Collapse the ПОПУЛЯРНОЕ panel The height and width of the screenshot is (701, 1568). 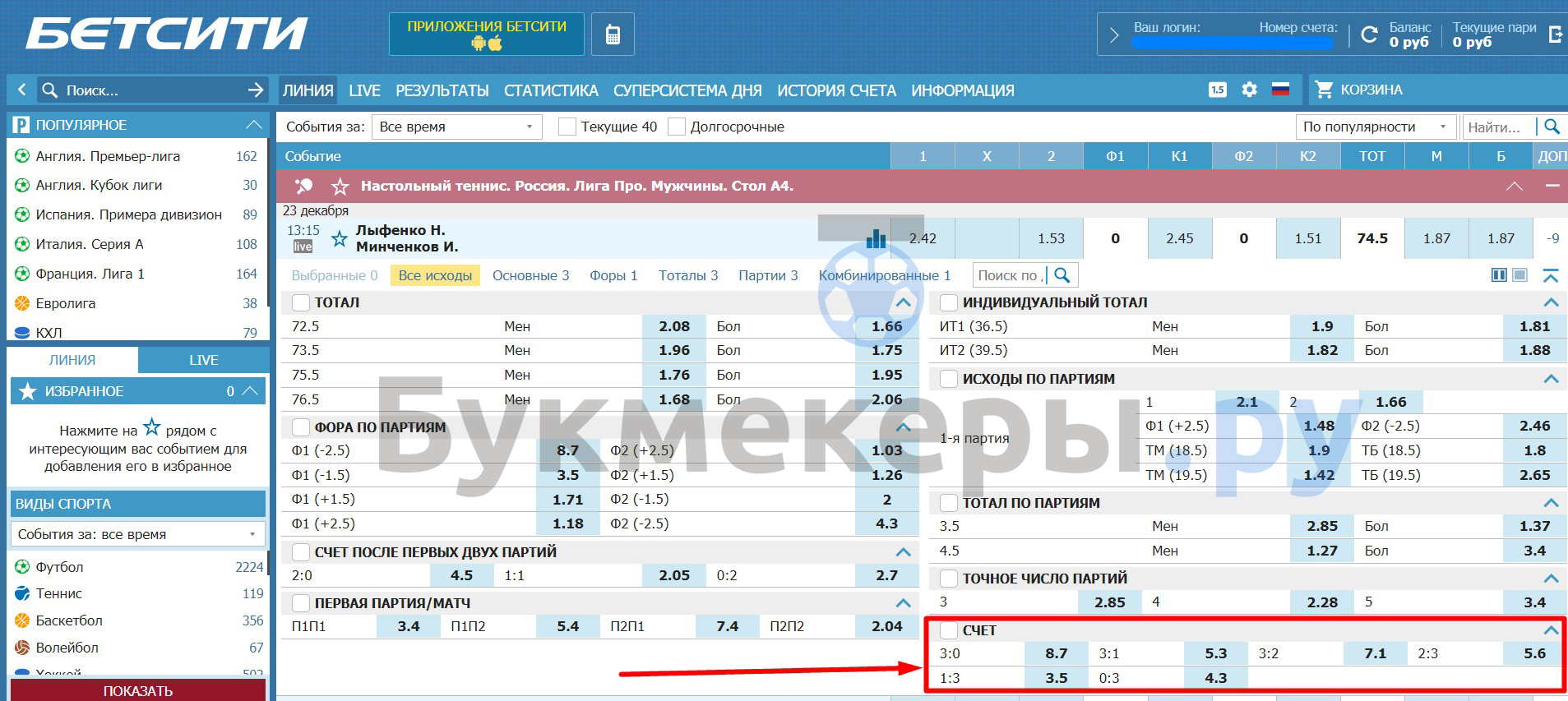(253, 125)
